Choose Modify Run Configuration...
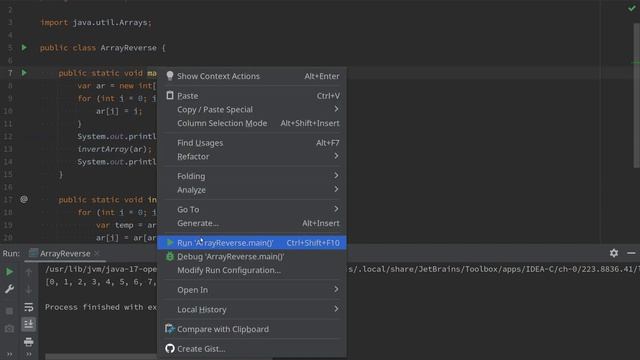 coord(252,270)
